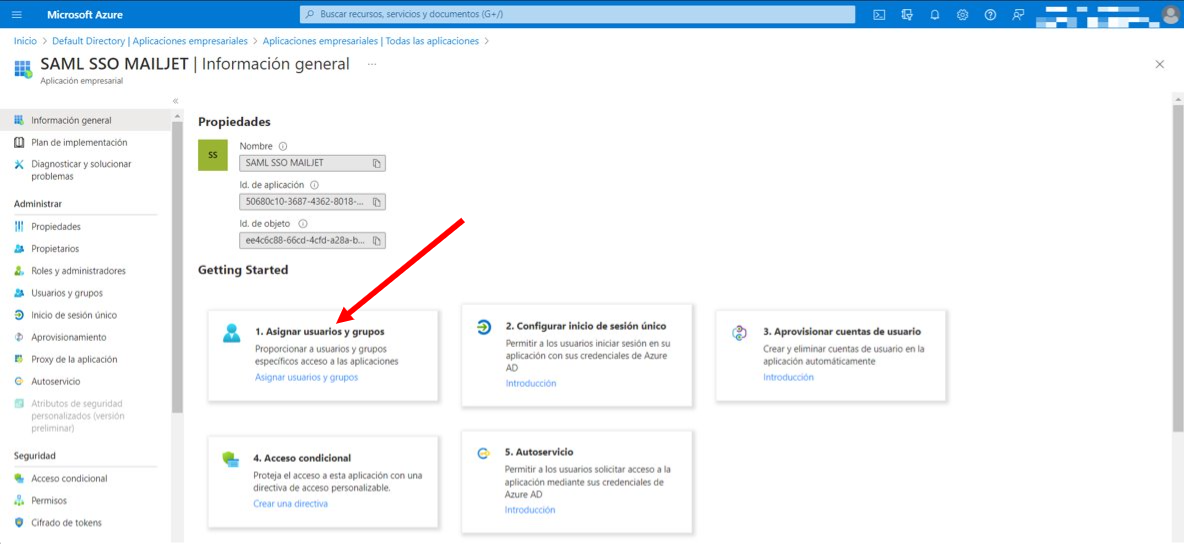The image size is (1184, 544).
Task: Copy the Nombre value SAML SSO MAILJET
Action: (377, 162)
